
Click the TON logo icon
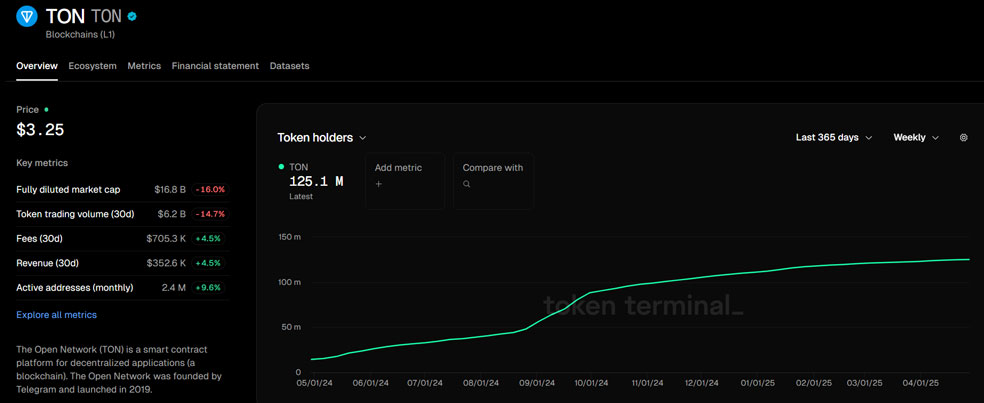click(x=27, y=17)
